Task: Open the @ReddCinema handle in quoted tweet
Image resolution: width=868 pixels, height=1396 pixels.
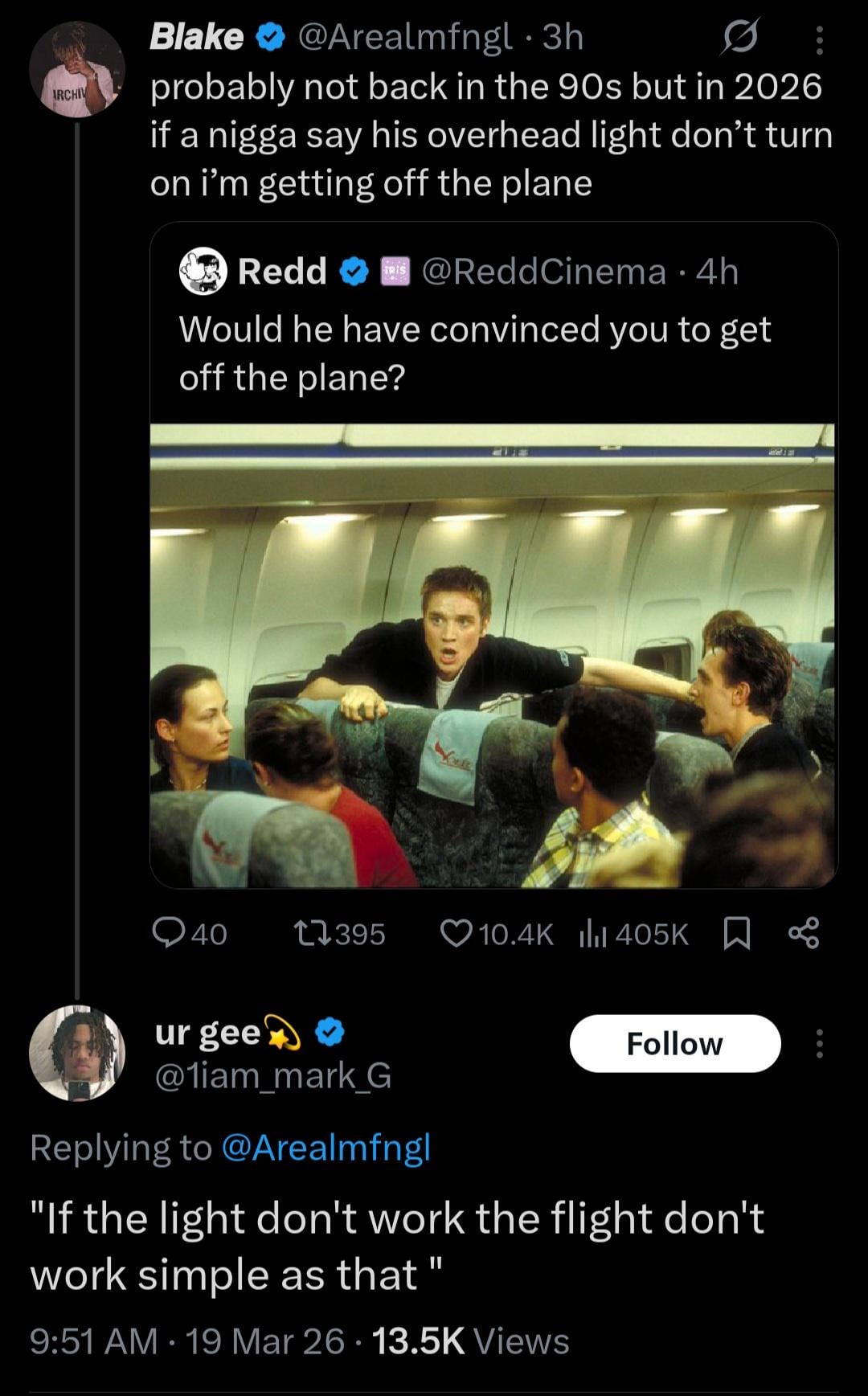Action: 544,272
